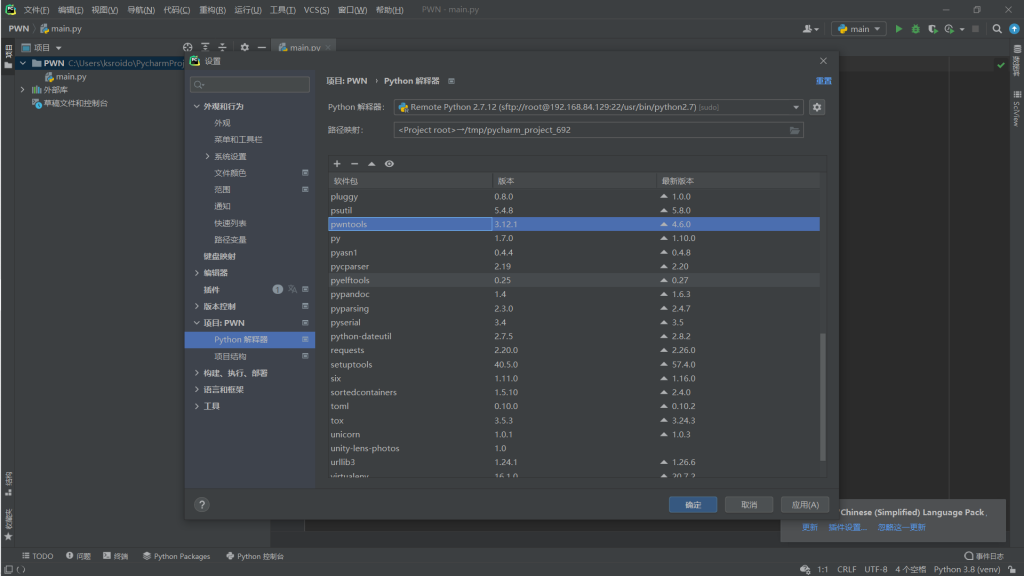Expand External Libraries in project tree
The image size is (1024, 576).
(22, 89)
